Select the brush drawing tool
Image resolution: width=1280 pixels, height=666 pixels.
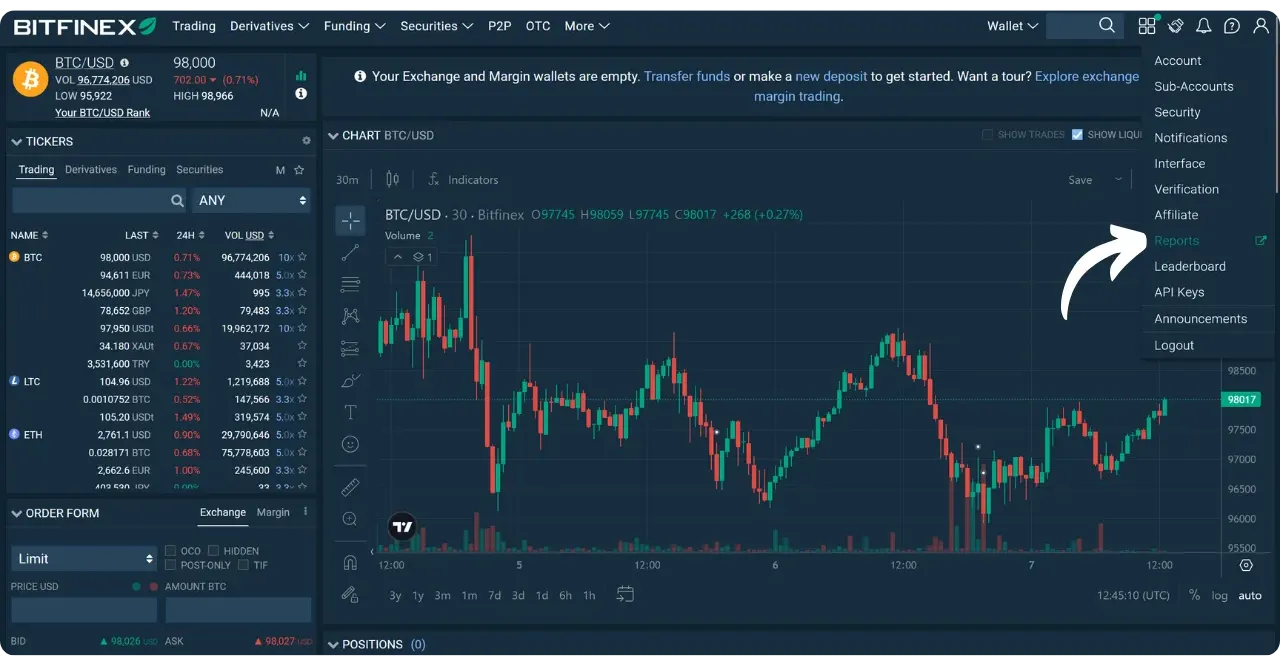tap(350, 380)
